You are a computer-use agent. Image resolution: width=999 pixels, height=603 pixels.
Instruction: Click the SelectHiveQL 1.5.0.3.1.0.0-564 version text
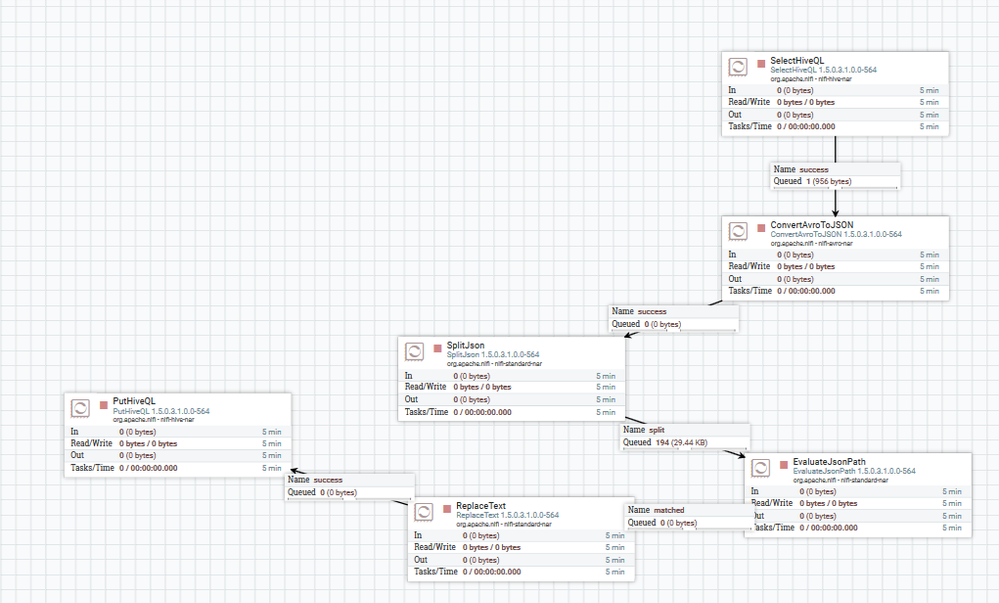point(823,70)
